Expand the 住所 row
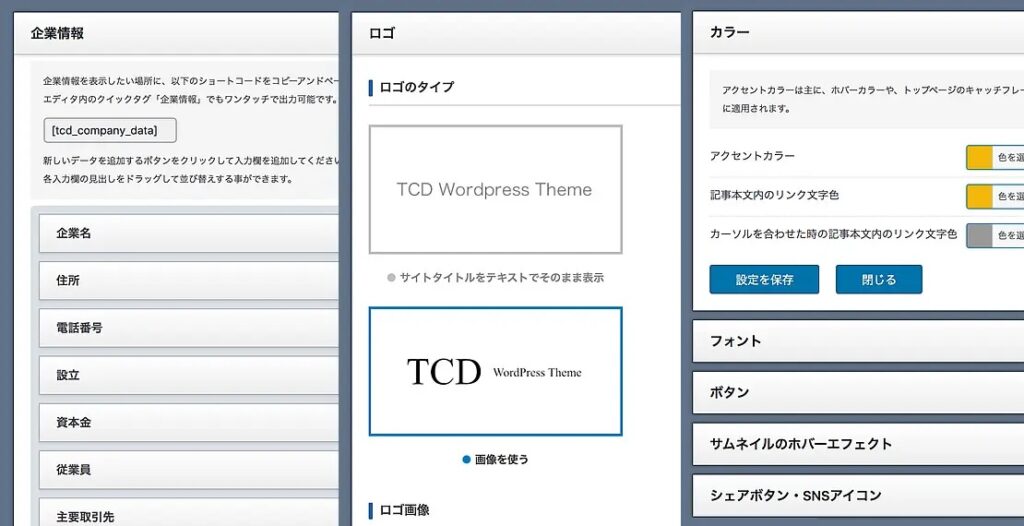 [189, 280]
